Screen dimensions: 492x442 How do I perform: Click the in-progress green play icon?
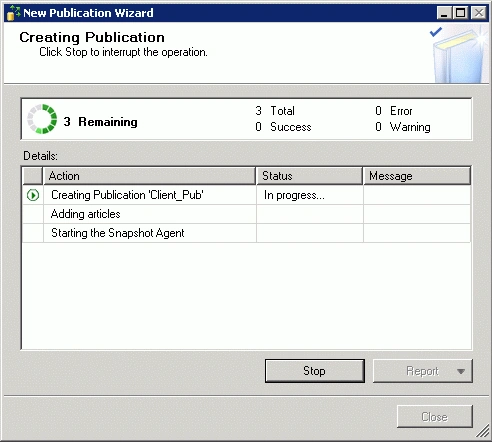point(33,195)
